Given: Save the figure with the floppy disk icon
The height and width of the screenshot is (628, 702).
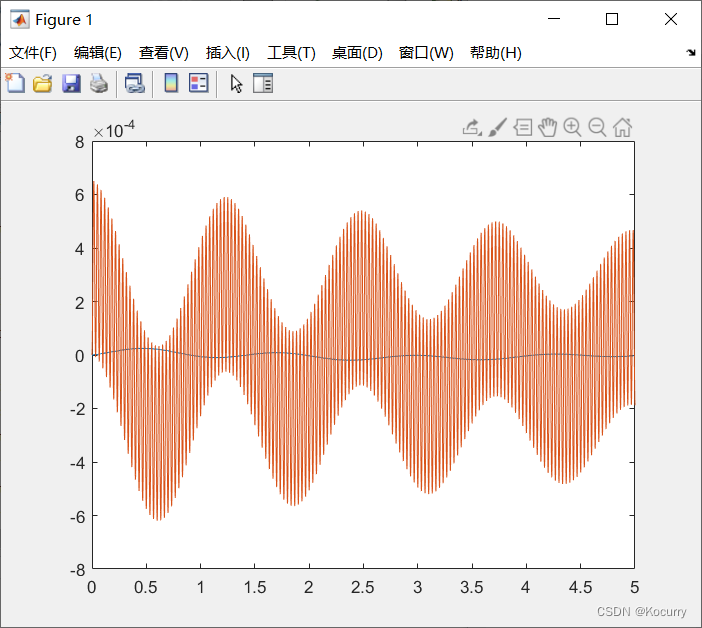Looking at the screenshot, I should 71,84.
